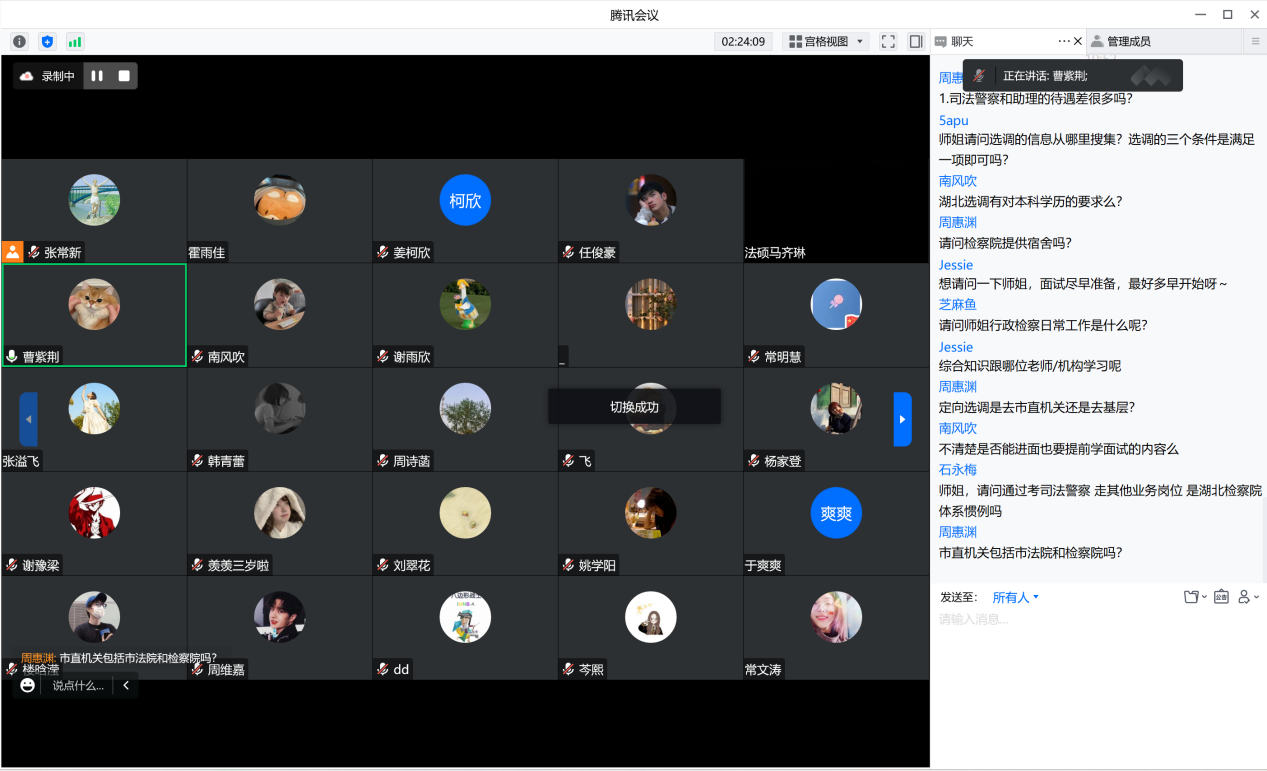
Task: Go to next page of participants
Action: click(x=902, y=419)
